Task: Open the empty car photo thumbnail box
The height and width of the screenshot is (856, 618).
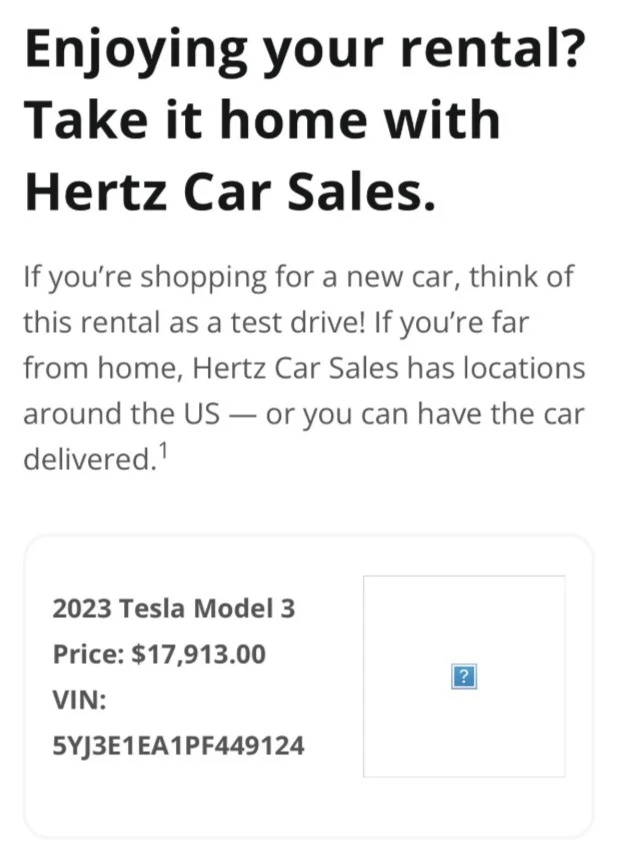Action: [464, 676]
